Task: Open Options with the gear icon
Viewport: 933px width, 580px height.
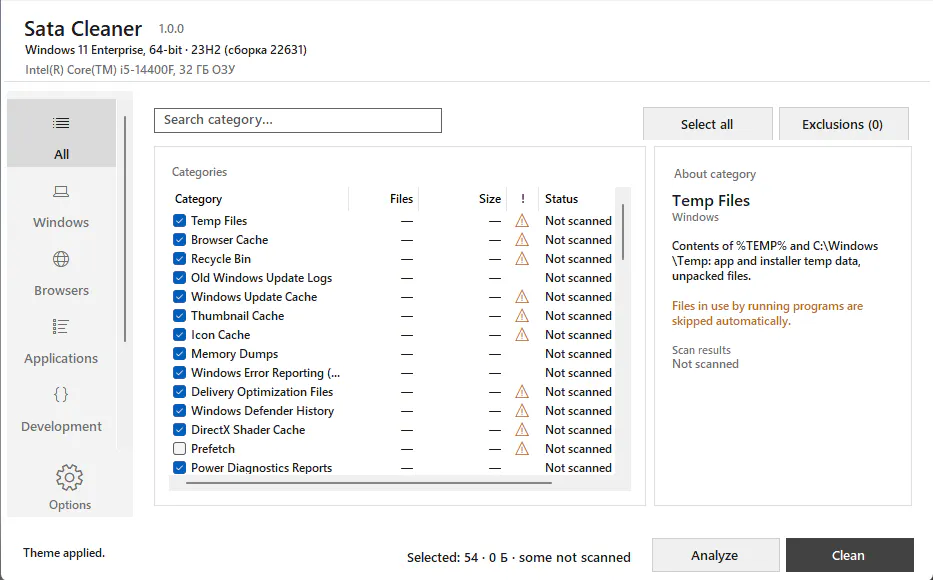Action: click(70, 487)
